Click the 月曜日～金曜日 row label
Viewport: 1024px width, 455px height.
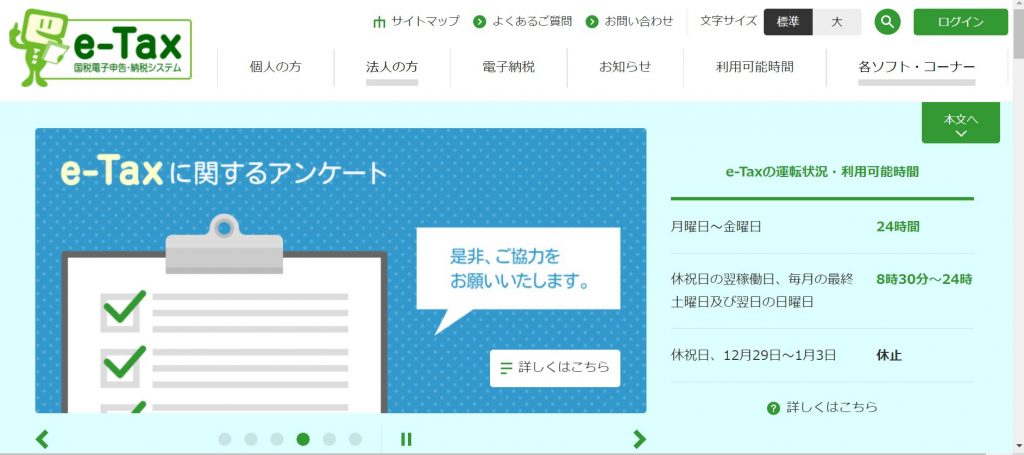716,227
